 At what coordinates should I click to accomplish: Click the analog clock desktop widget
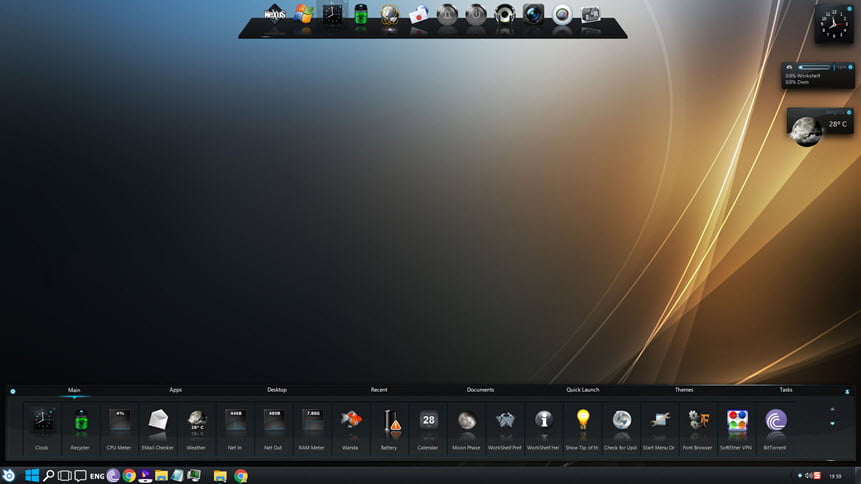tap(834, 24)
